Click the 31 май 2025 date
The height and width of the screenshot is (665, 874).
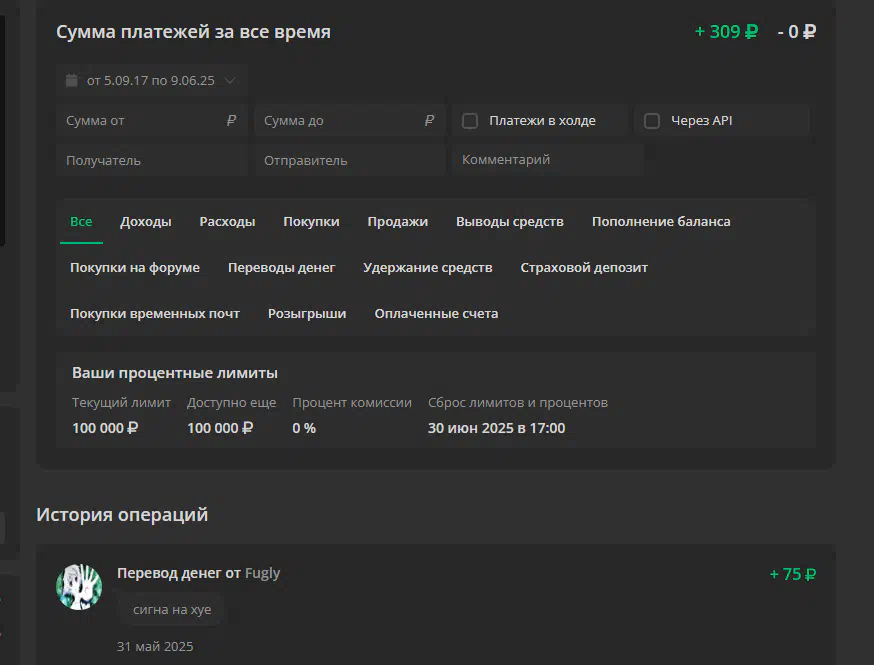coord(155,646)
